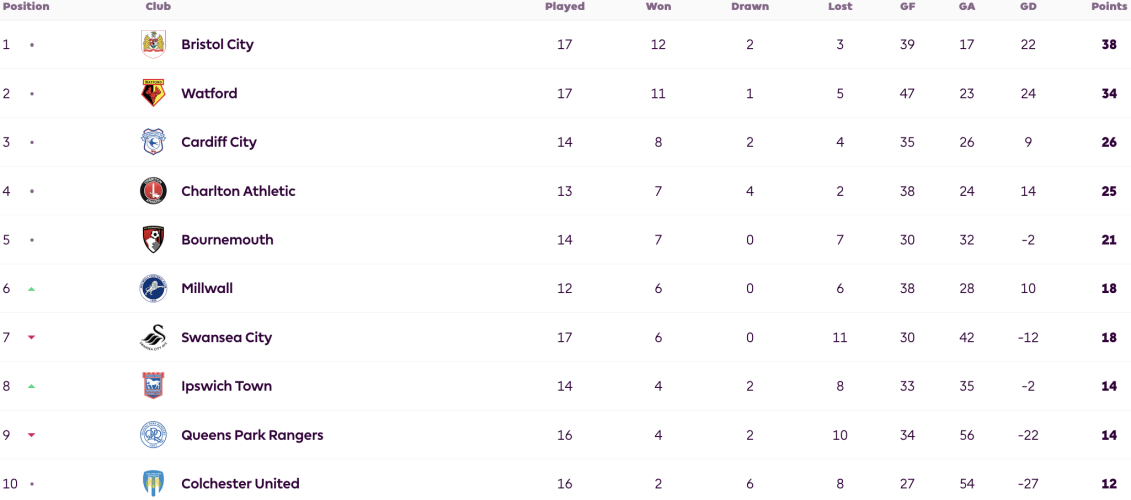Click the Ipswich Town crest
The height and width of the screenshot is (500, 1131).
click(x=153, y=386)
